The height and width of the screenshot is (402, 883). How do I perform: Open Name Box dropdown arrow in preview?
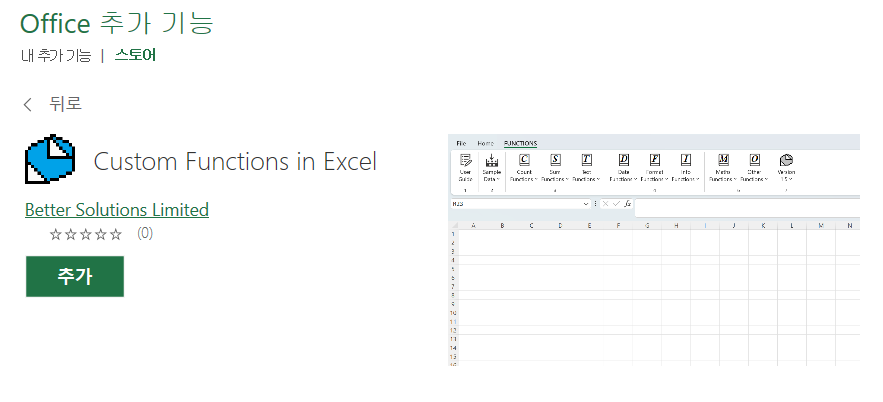pos(587,204)
